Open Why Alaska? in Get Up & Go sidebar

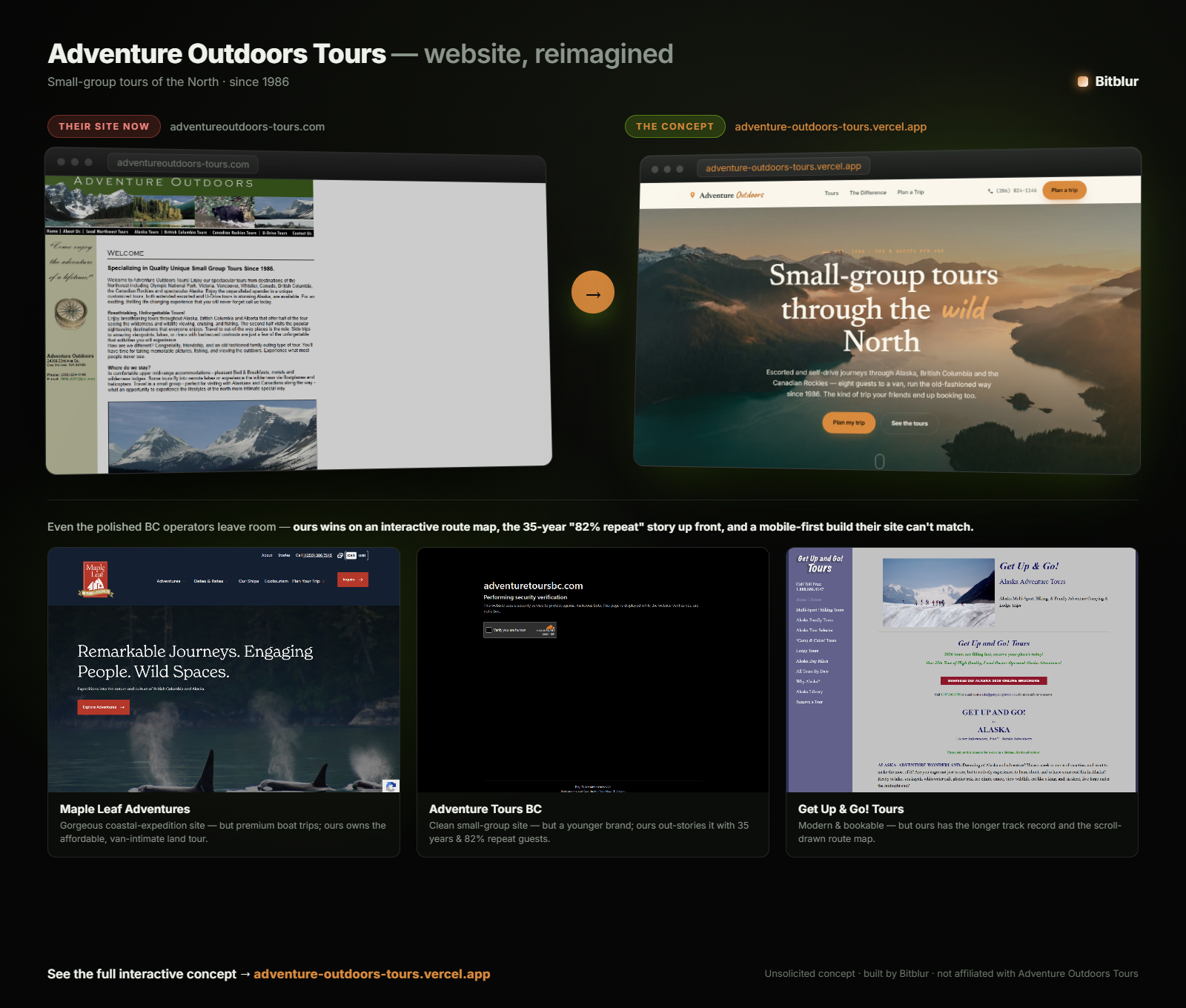(808, 681)
